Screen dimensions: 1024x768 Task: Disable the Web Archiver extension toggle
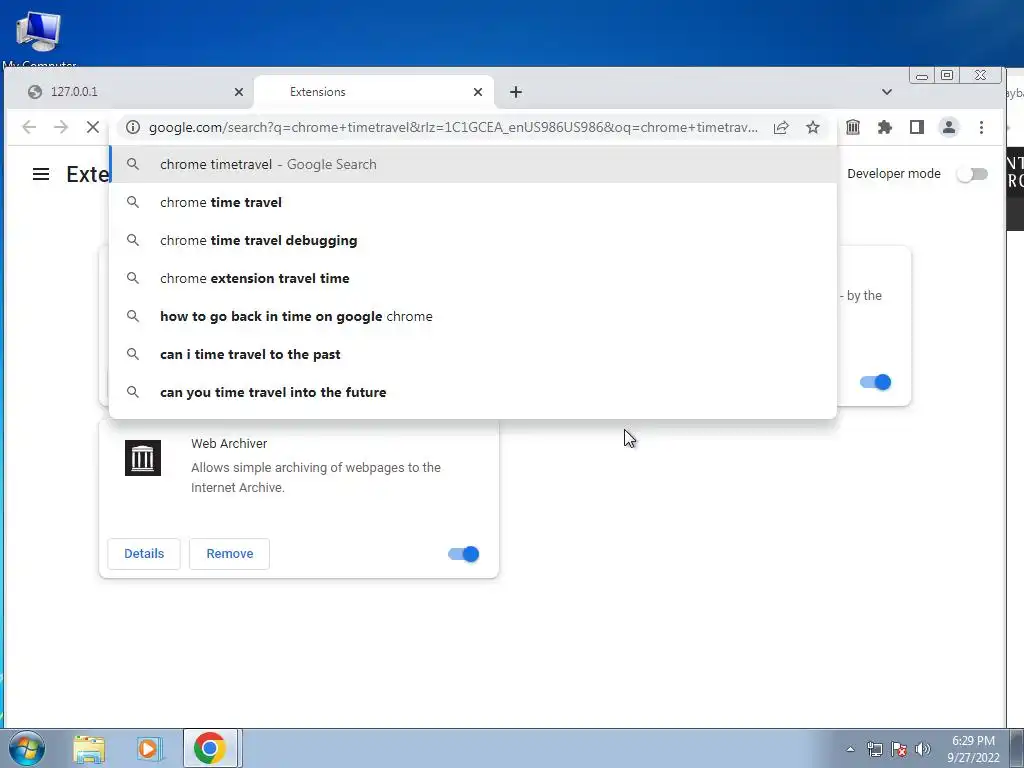click(x=464, y=554)
